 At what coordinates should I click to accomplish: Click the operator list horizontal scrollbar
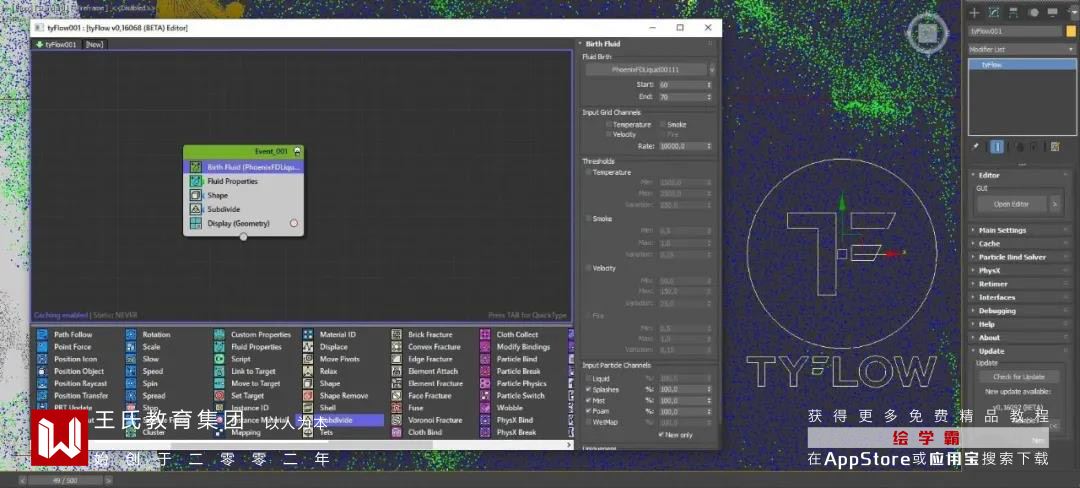pos(301,445)
